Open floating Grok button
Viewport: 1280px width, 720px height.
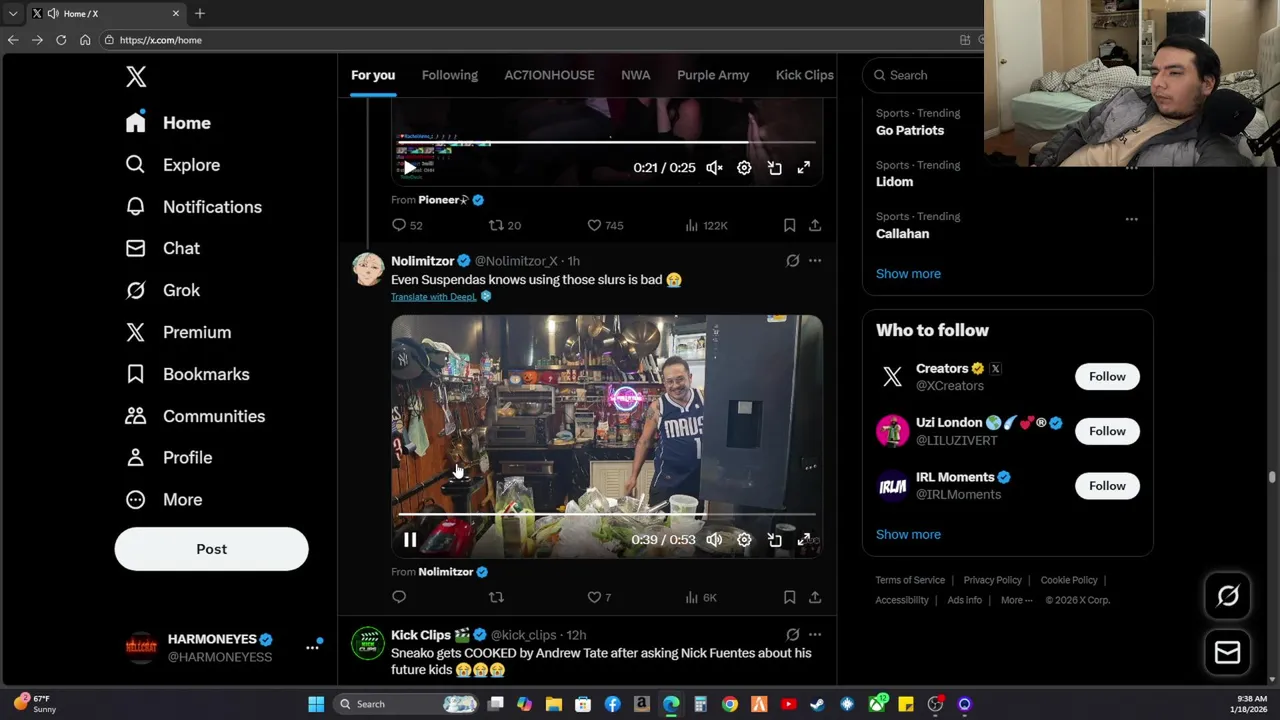[1228, 596]
